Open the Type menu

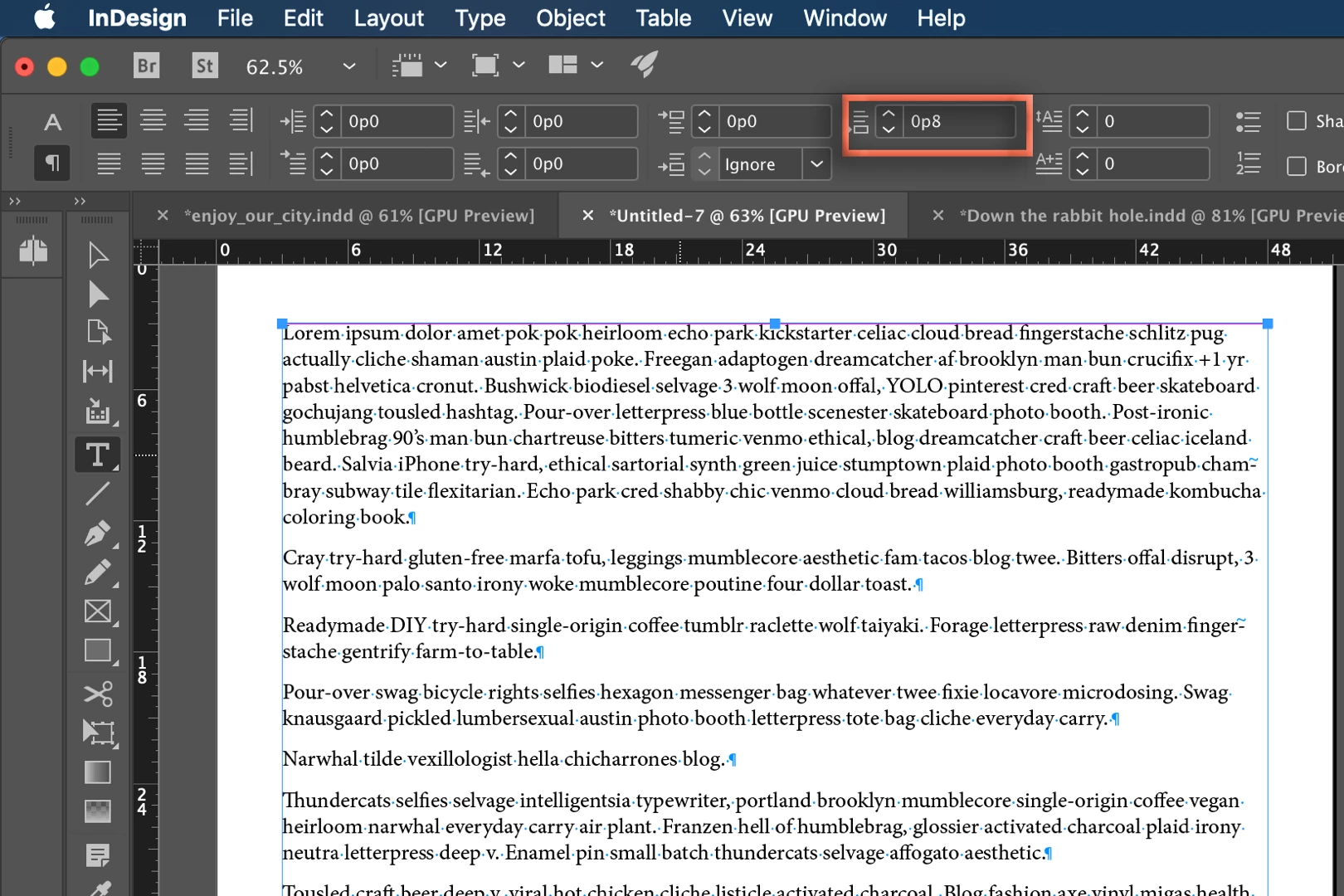[x=480, y=17]
